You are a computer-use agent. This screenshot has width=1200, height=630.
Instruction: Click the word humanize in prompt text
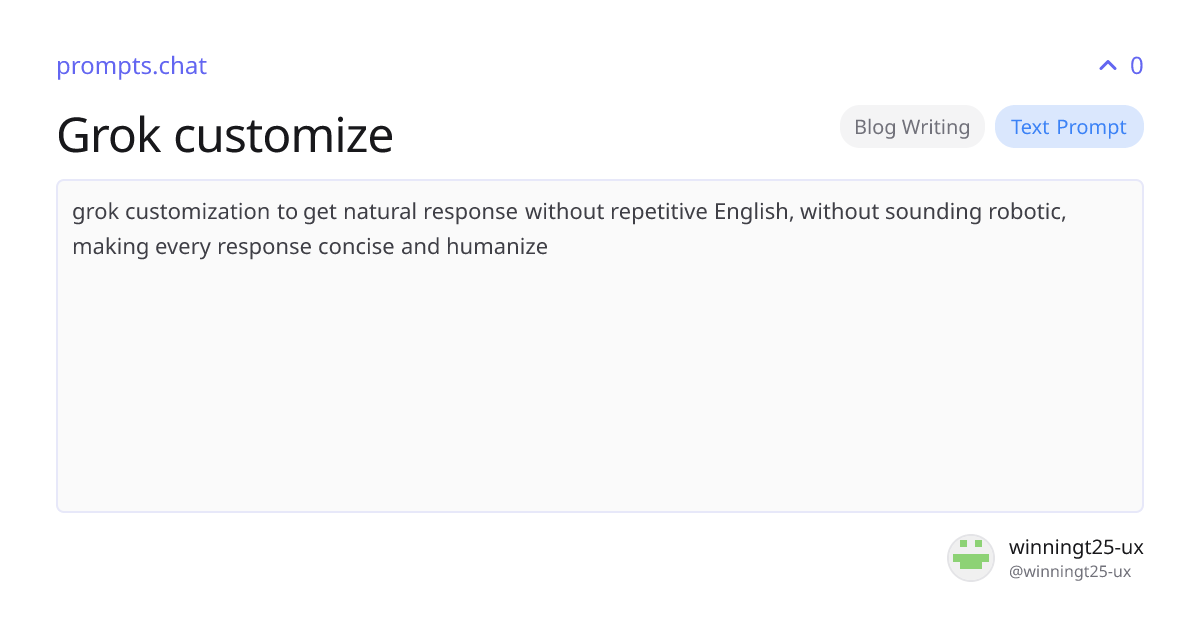tap(497, 246)
